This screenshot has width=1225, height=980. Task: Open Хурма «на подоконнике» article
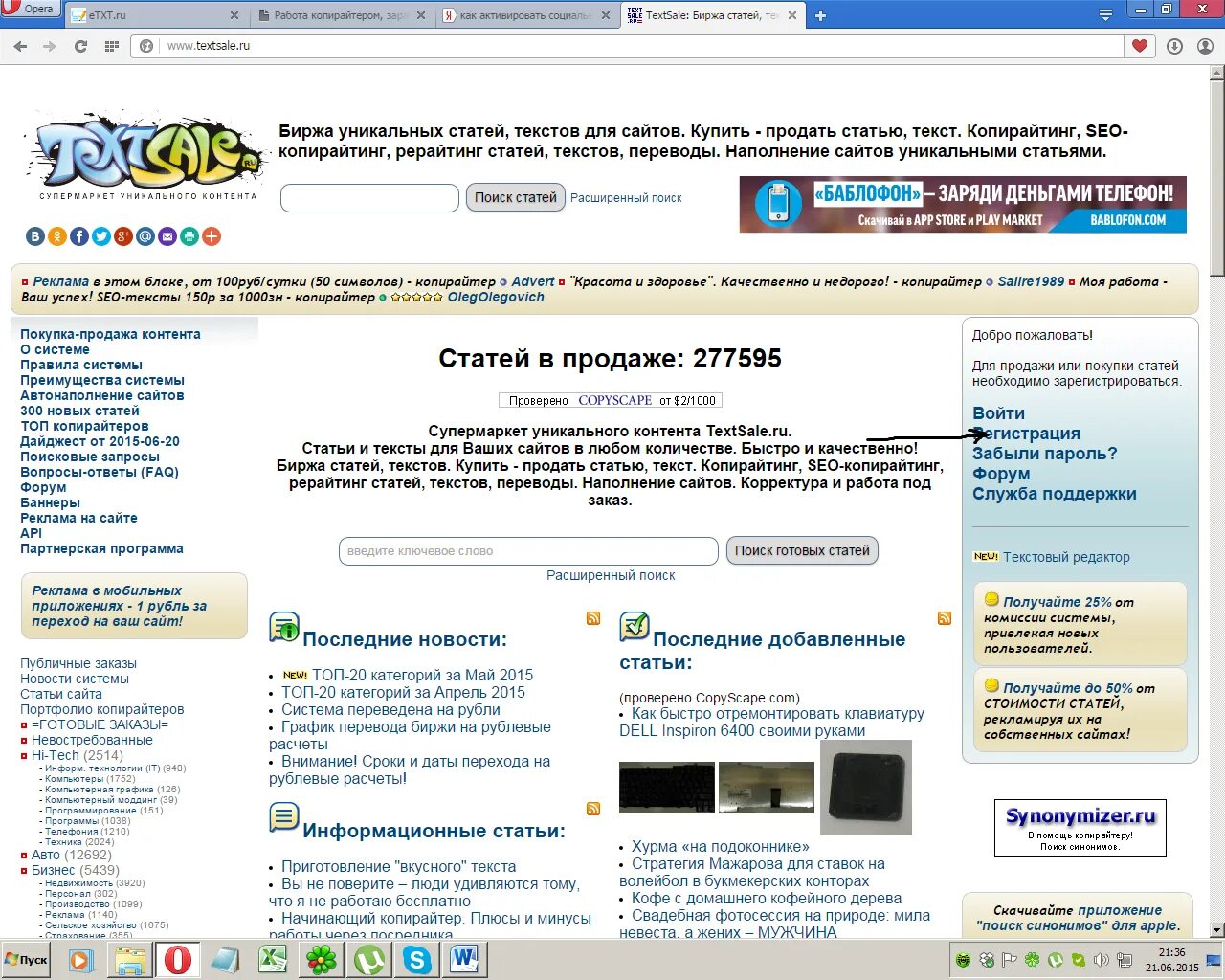[x=720, y=846]
